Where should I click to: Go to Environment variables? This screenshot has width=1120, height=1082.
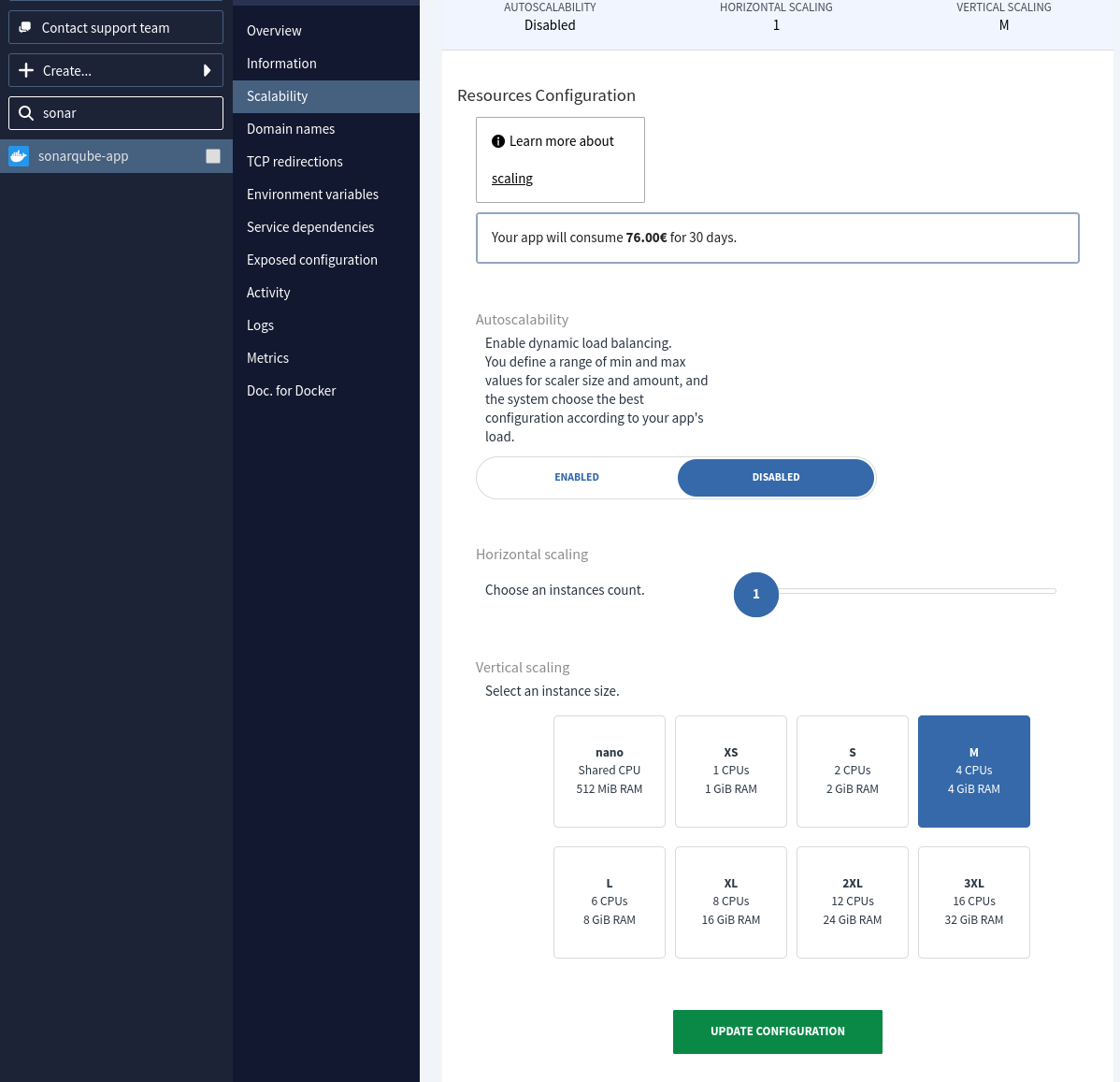pyautogui.click(x=312, y=194)
